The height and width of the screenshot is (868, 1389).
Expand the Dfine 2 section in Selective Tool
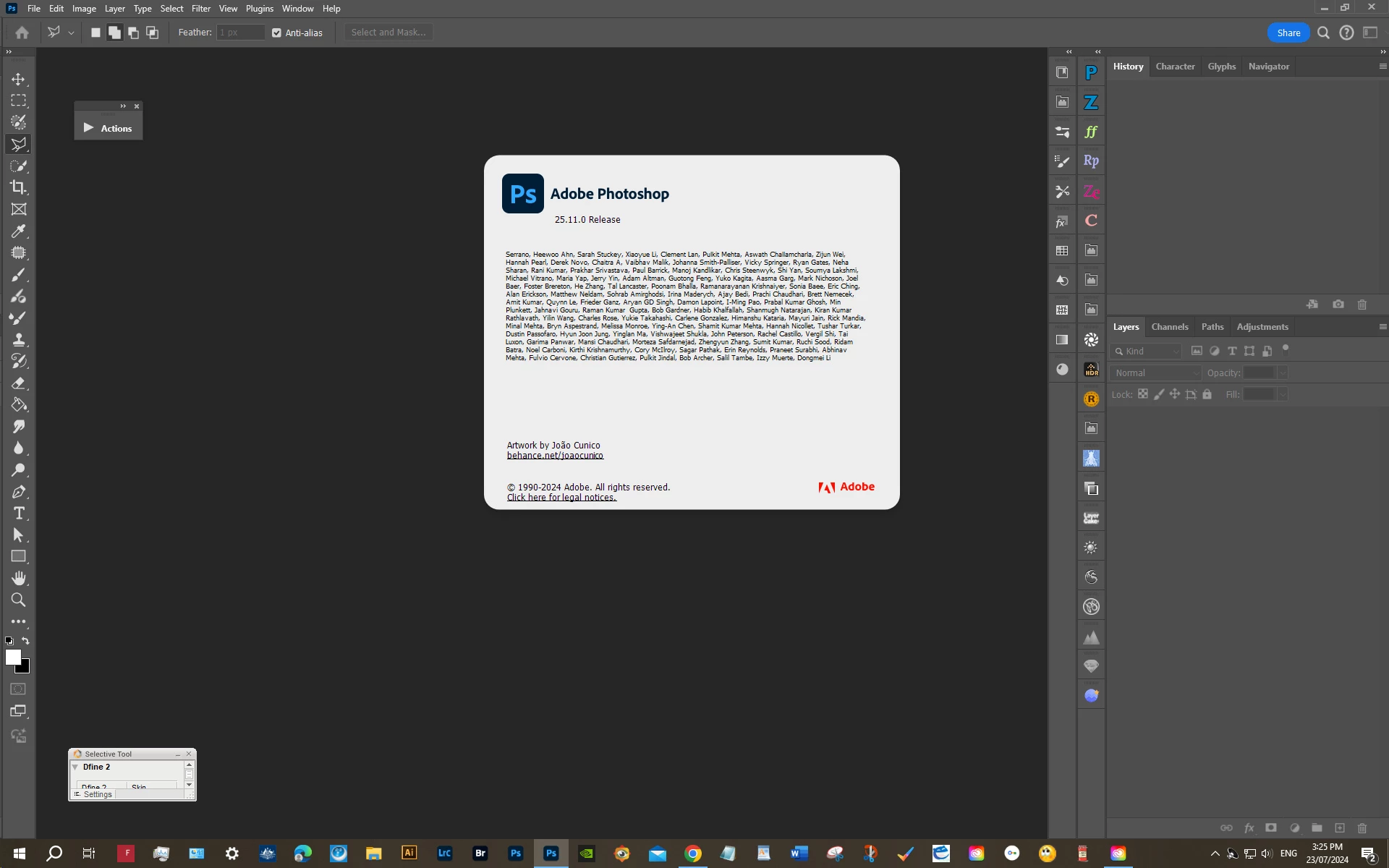tap(75, 767)
